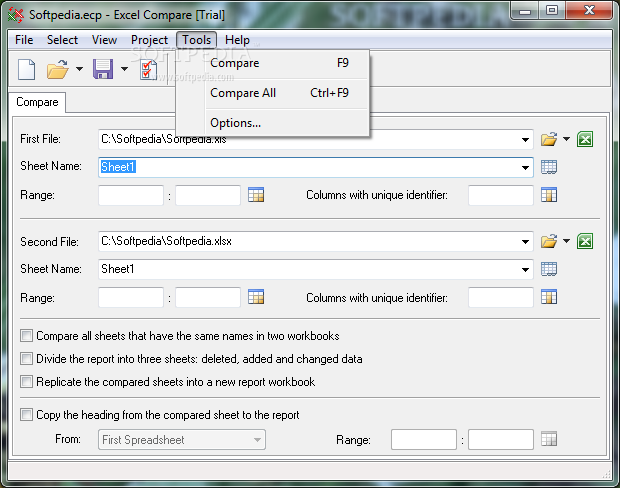Browse for First File with folder icon
The height and width of the screenshot is (488, 620).
click(x=549, y=139)
